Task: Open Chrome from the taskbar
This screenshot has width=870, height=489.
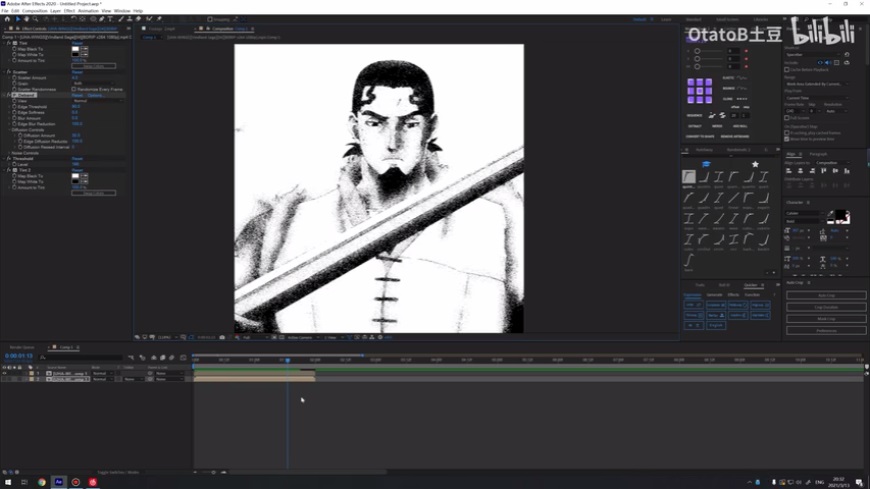Action: click(x=42, y=482)
